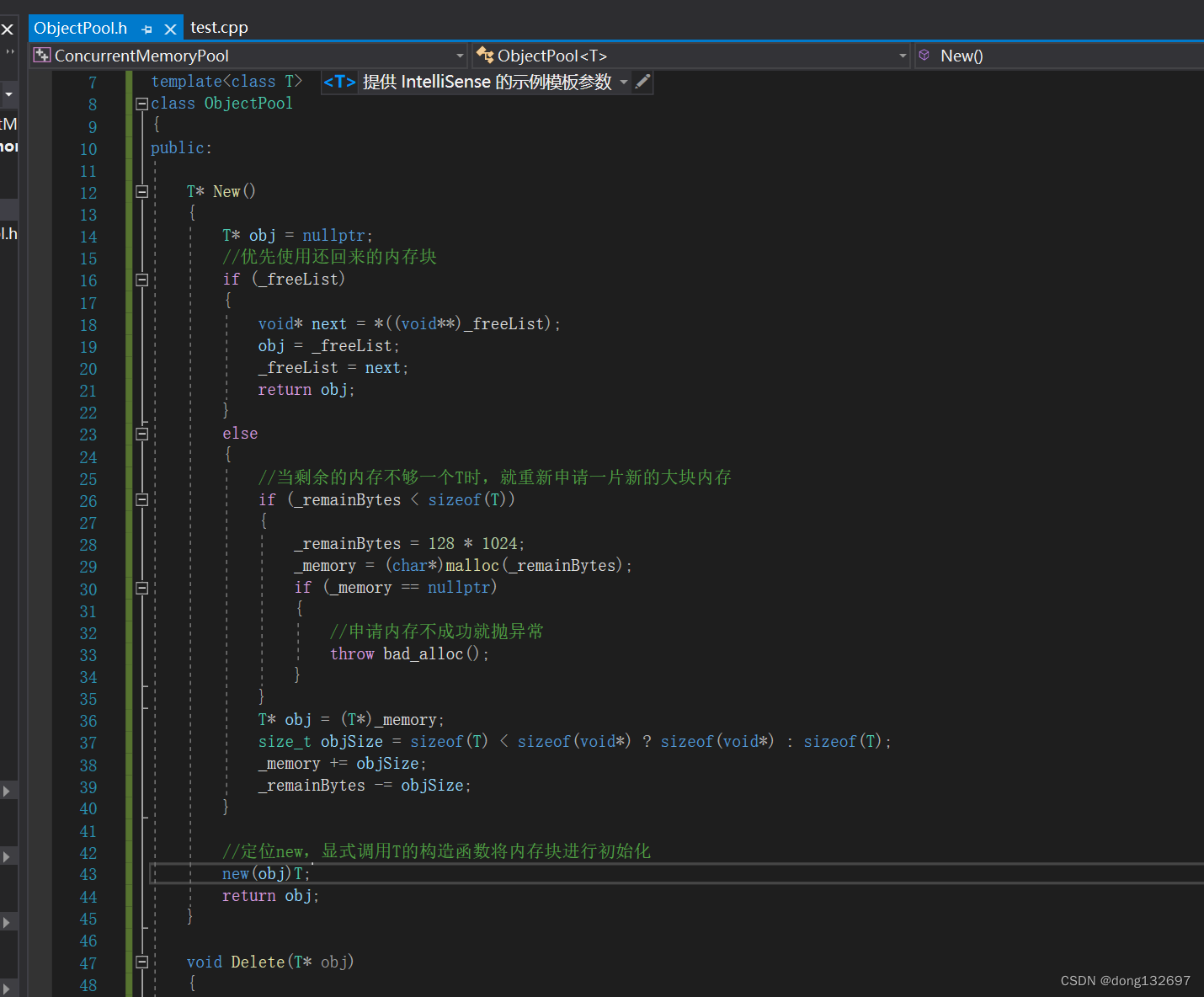Click the '_remainBytes -= objSize;' line
1204x997 pixels.
pos(365,786)
